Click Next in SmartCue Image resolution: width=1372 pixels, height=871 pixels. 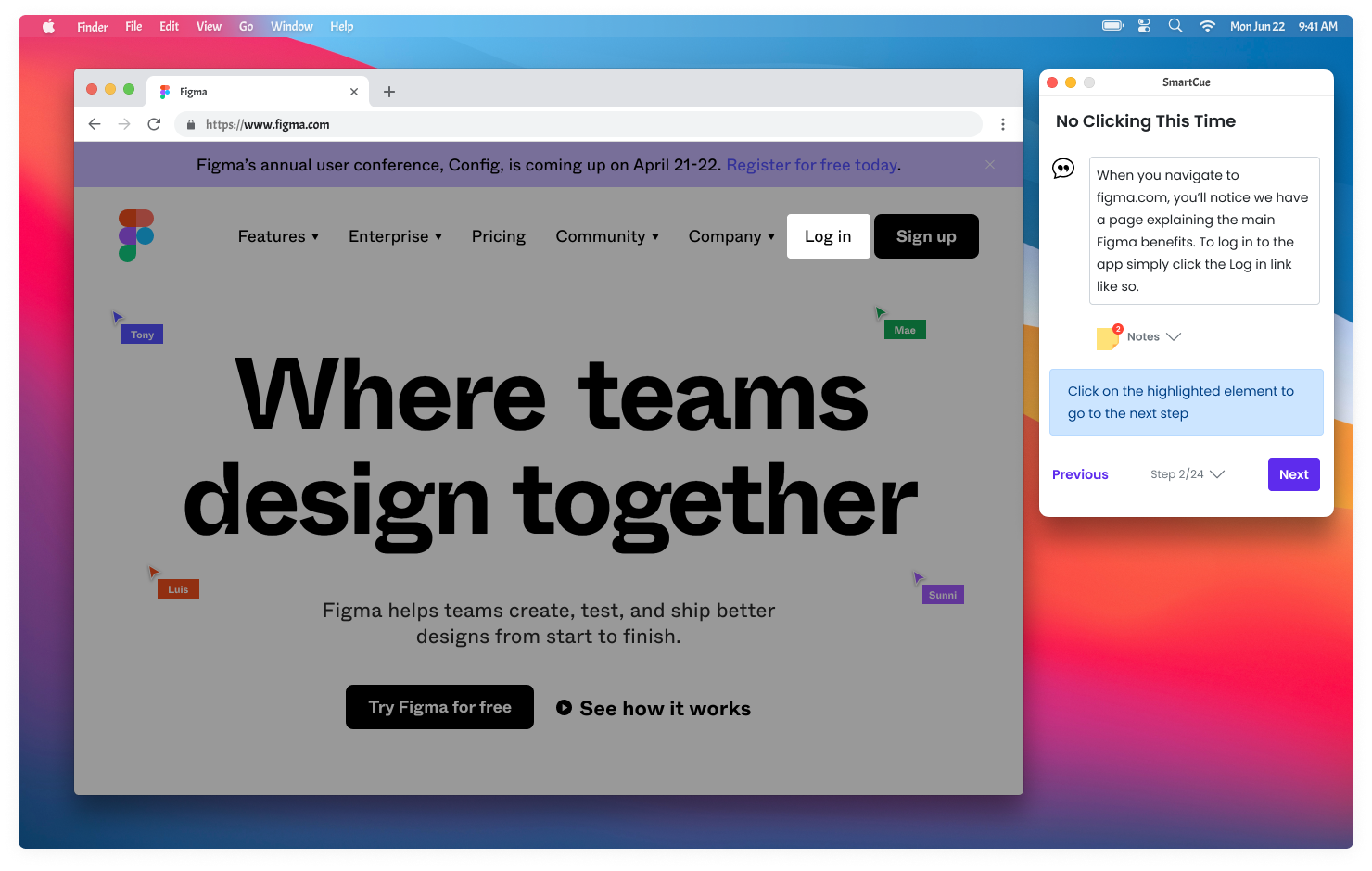1294,474
